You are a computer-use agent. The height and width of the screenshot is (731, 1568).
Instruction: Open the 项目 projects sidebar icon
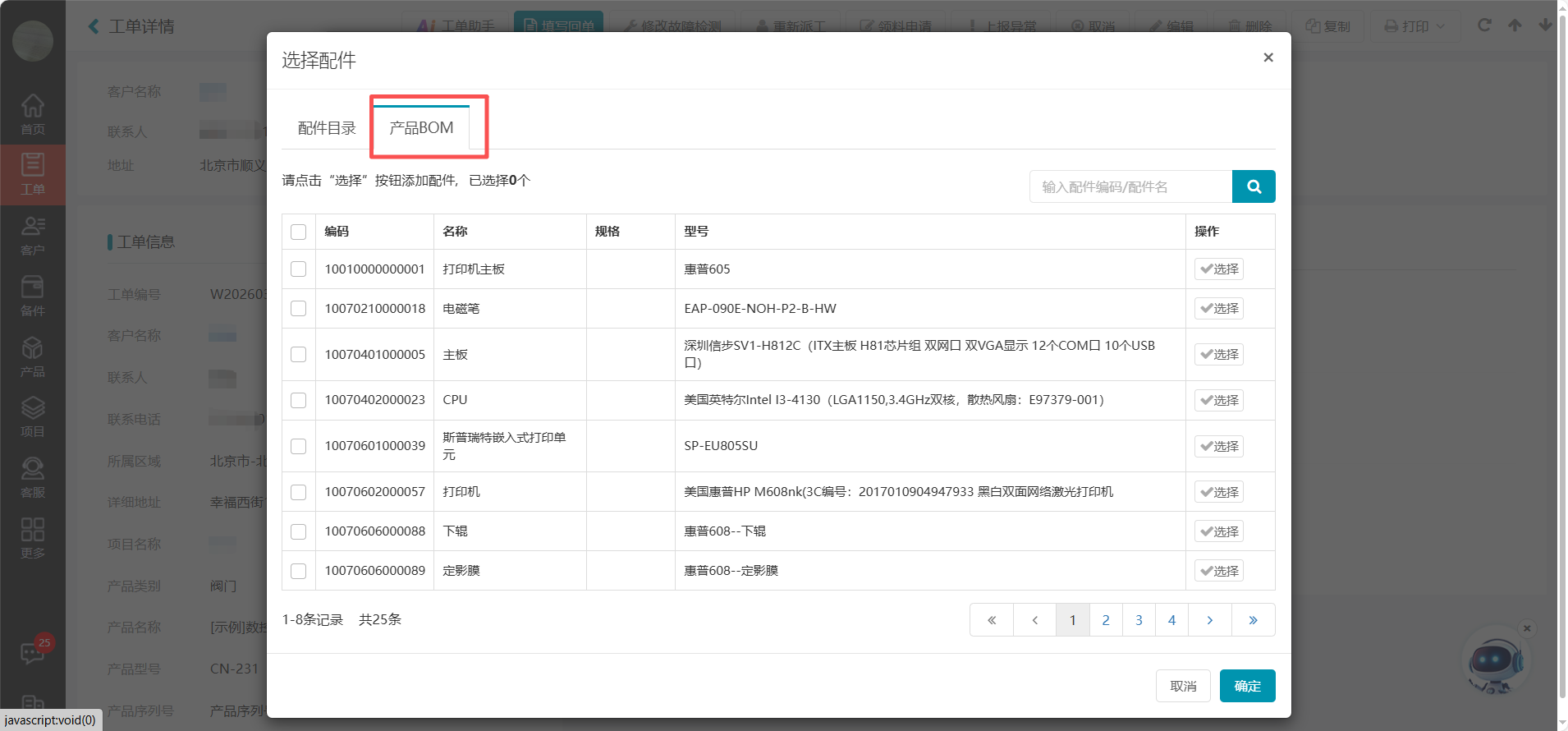(33, 416)
